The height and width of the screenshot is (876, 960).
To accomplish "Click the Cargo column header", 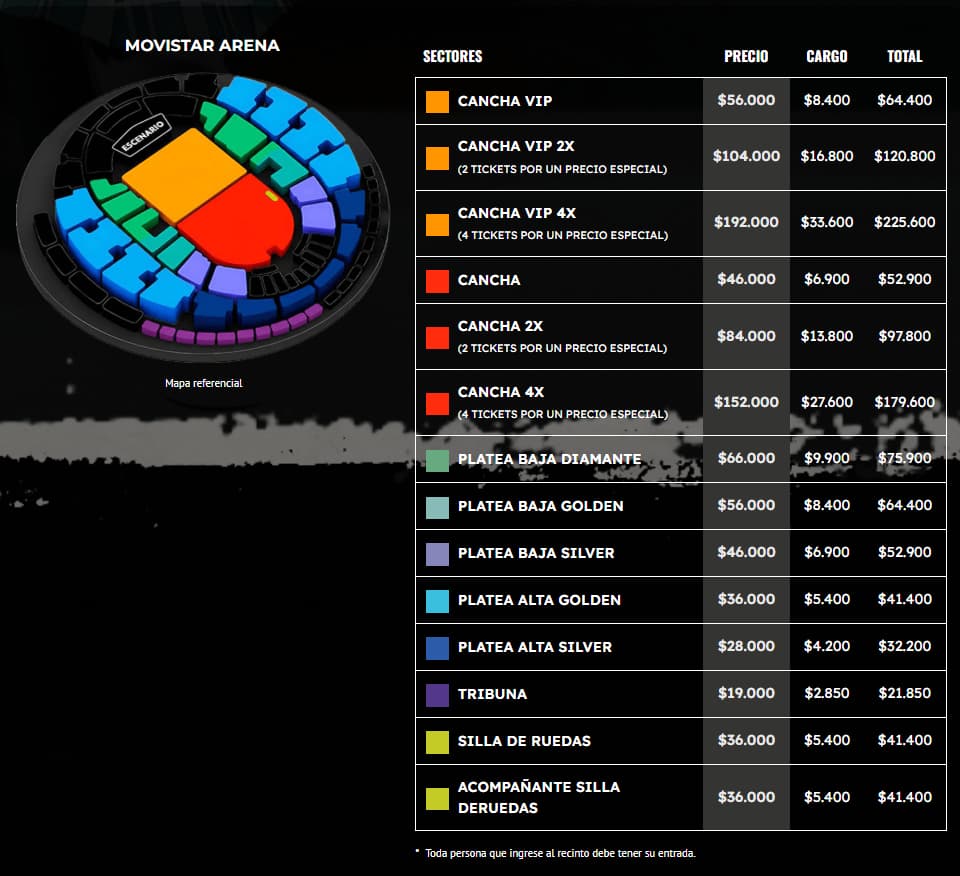I will (827, 57).
